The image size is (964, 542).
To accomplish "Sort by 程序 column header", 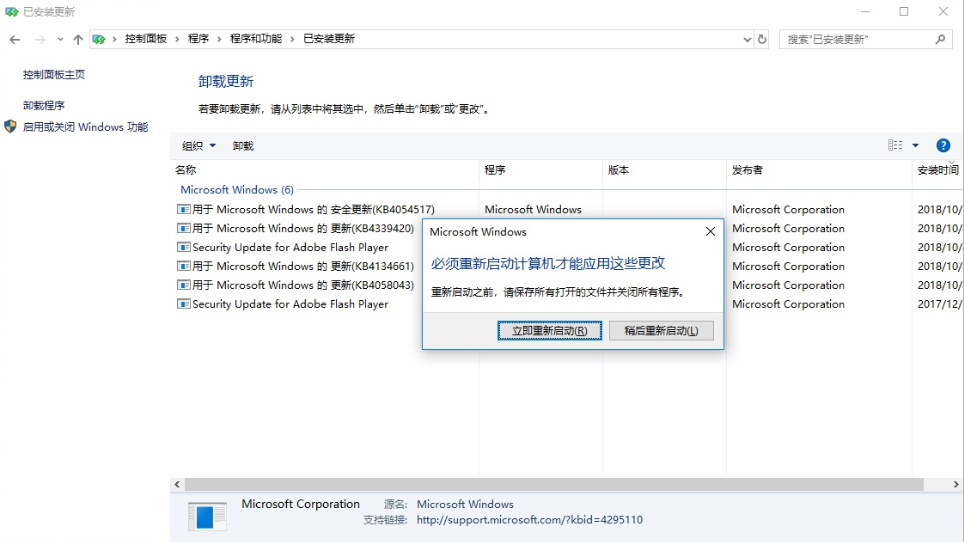I will tap(541, 170).
